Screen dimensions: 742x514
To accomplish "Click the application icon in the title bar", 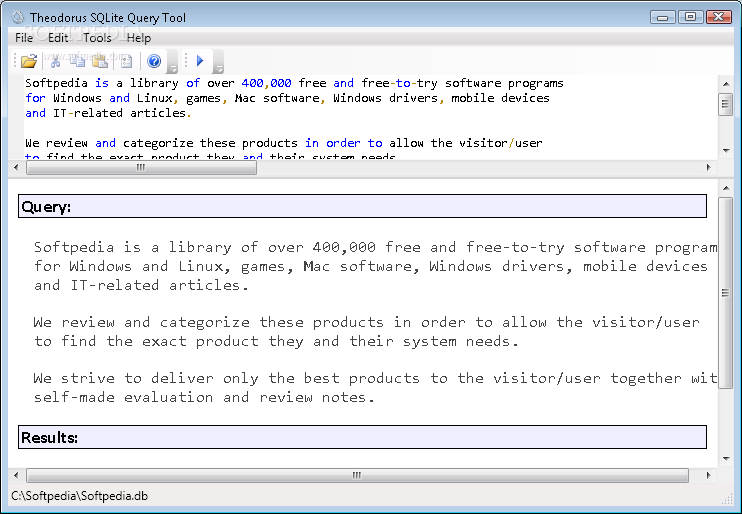I will (18, 18).
